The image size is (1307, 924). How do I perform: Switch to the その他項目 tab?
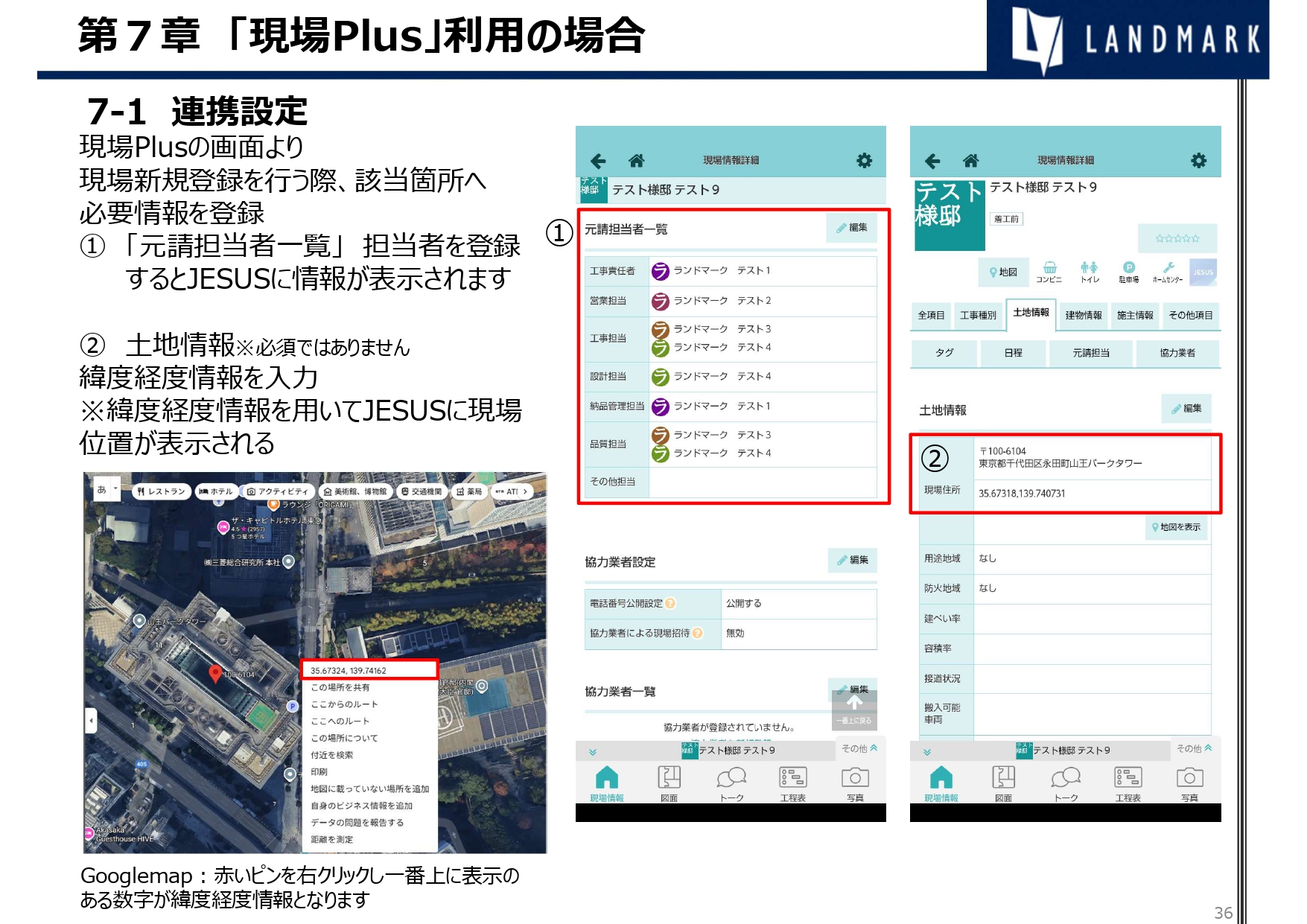(x=1190, y=316)
